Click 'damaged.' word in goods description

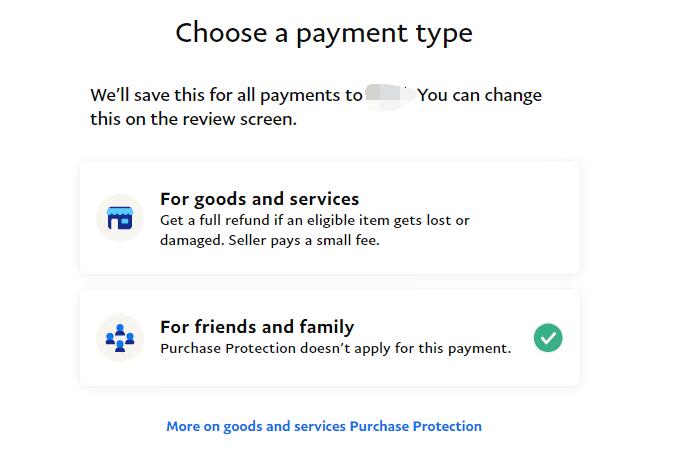coord(192,240)
